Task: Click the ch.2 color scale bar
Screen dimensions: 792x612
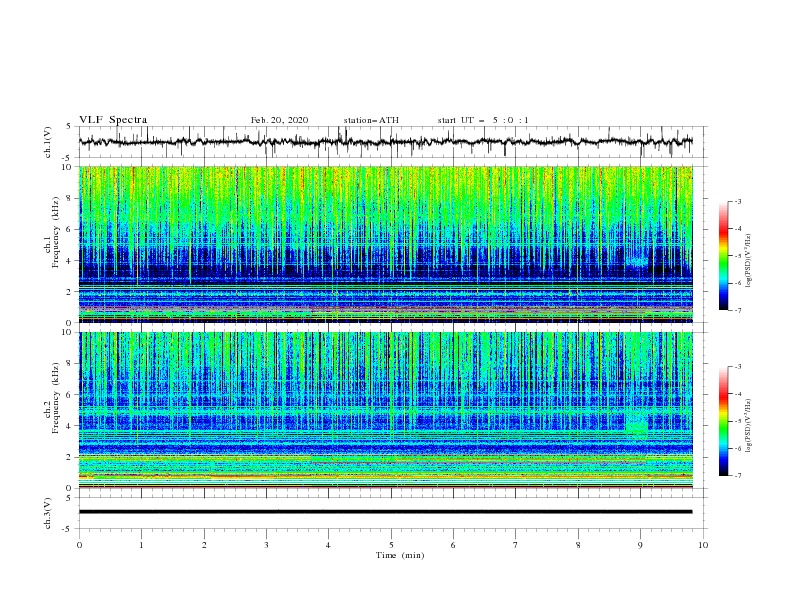Action: (x=723, y=421)
